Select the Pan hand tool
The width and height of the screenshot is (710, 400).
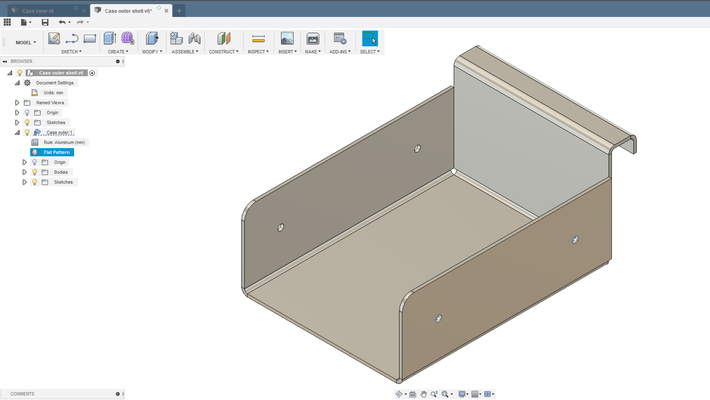(x=424, y=394)
